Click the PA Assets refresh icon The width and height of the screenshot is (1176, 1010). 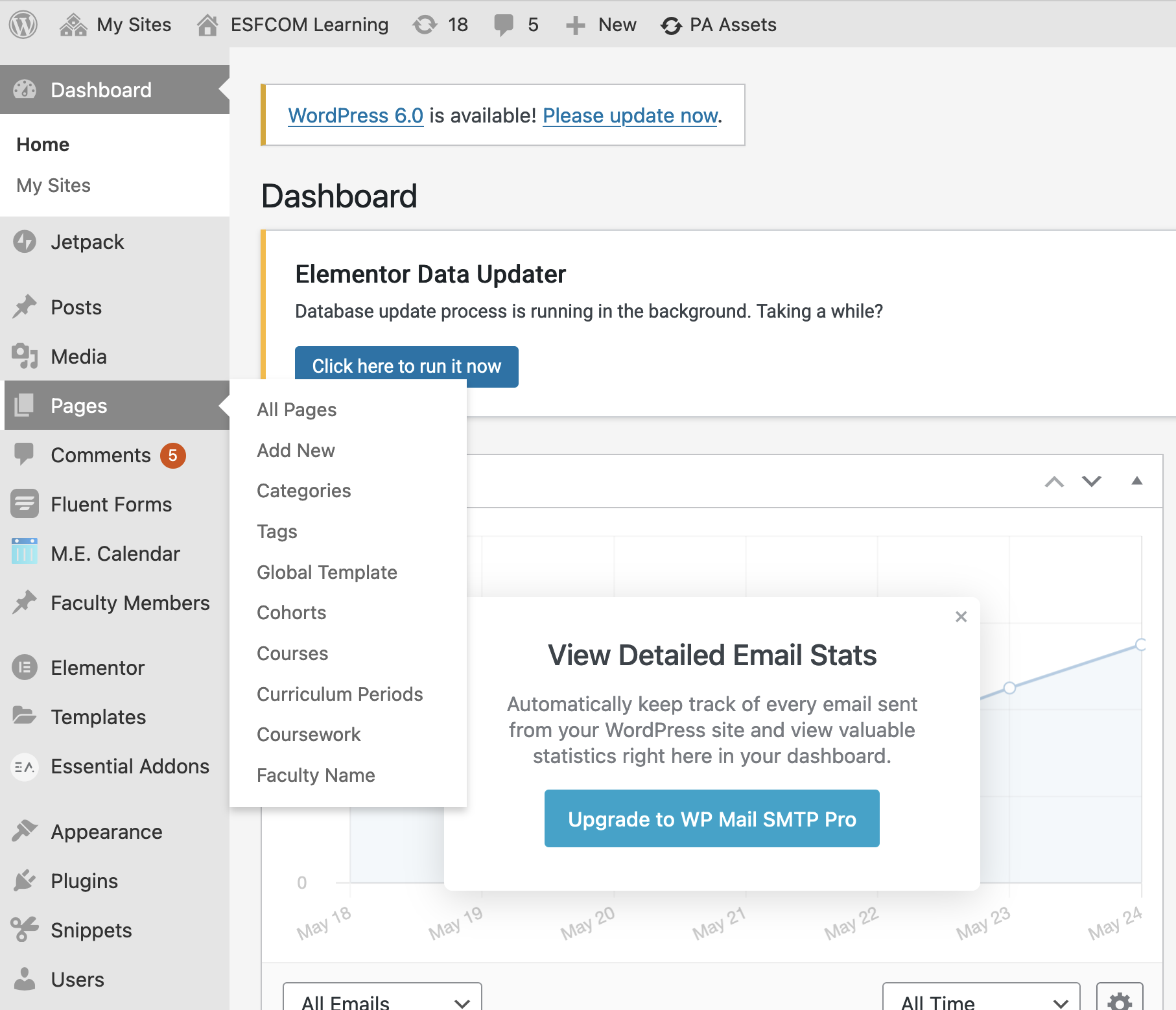tap(671, 25)
